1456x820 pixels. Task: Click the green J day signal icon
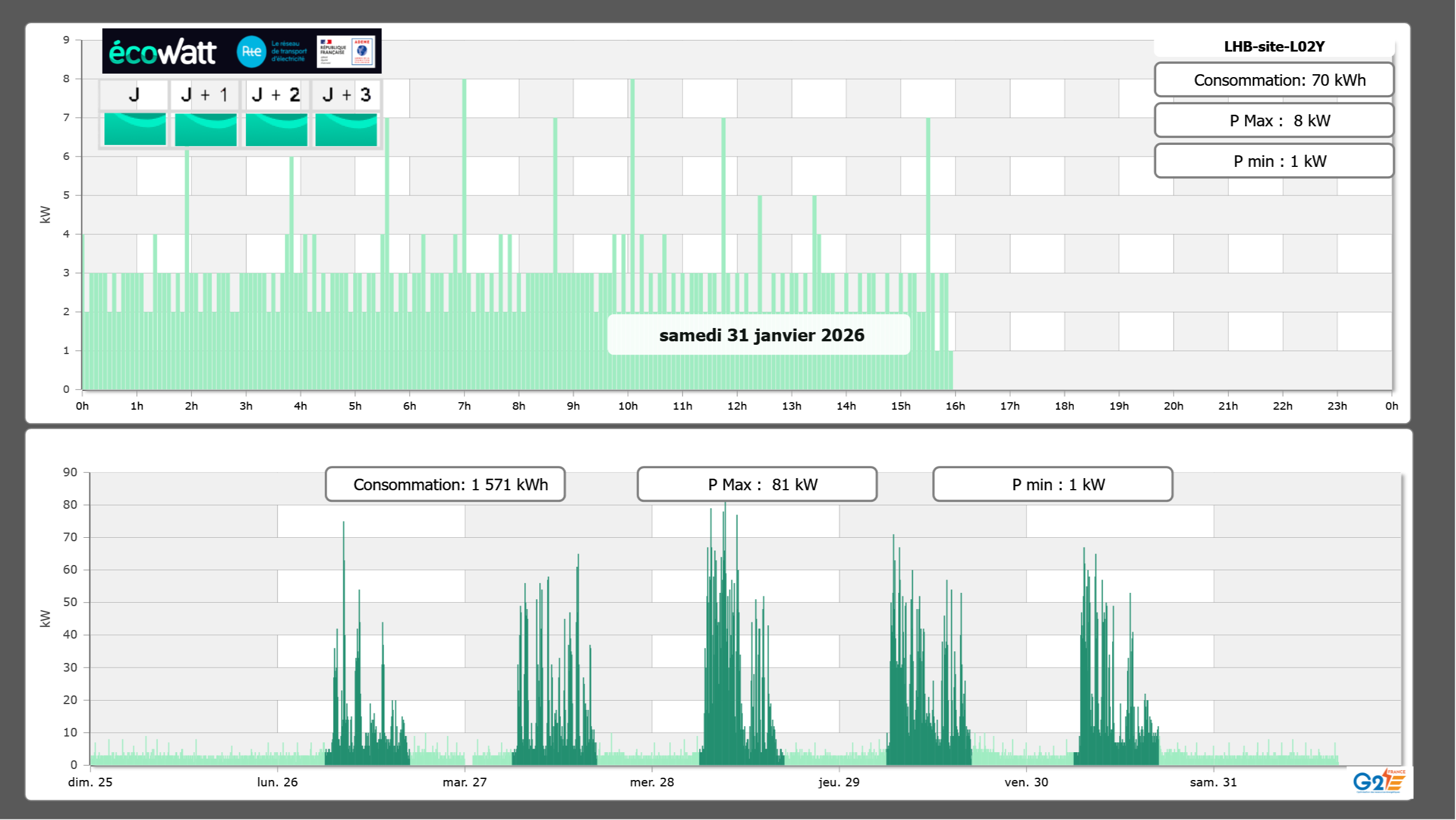click(x=135, y=129)
